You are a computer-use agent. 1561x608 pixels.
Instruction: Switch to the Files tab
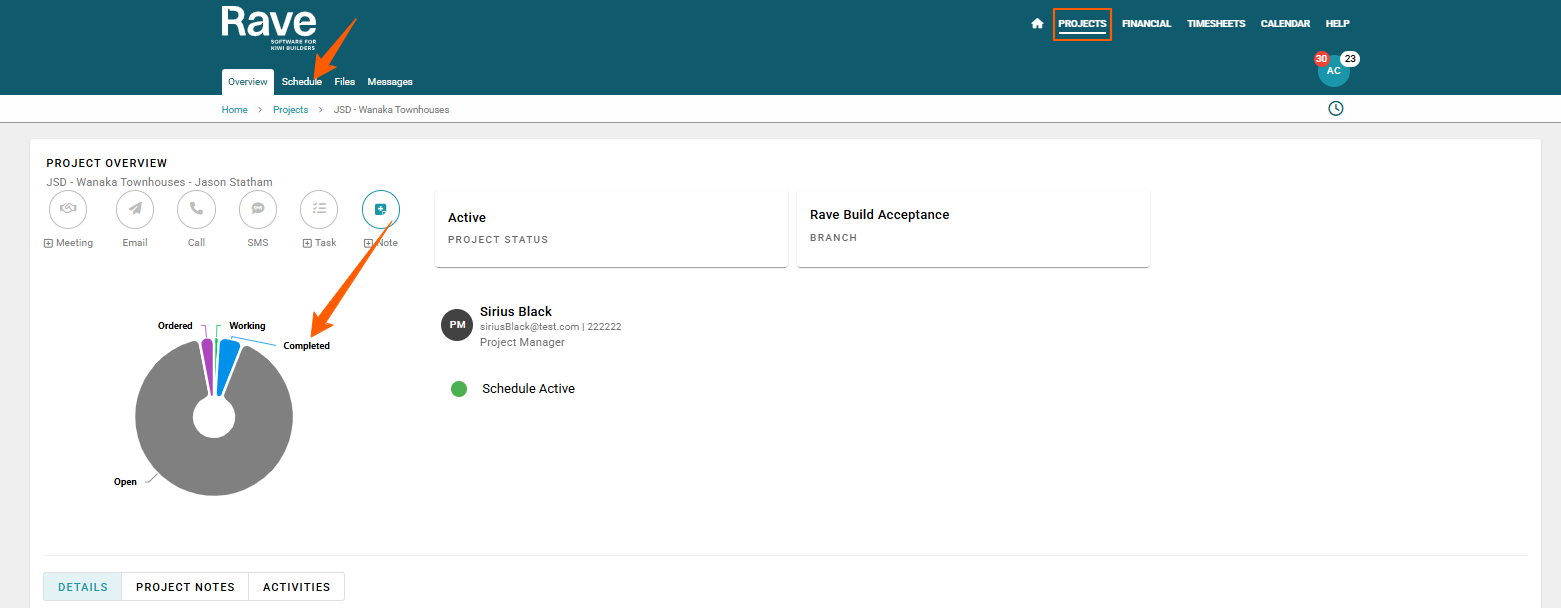point(345,82)
